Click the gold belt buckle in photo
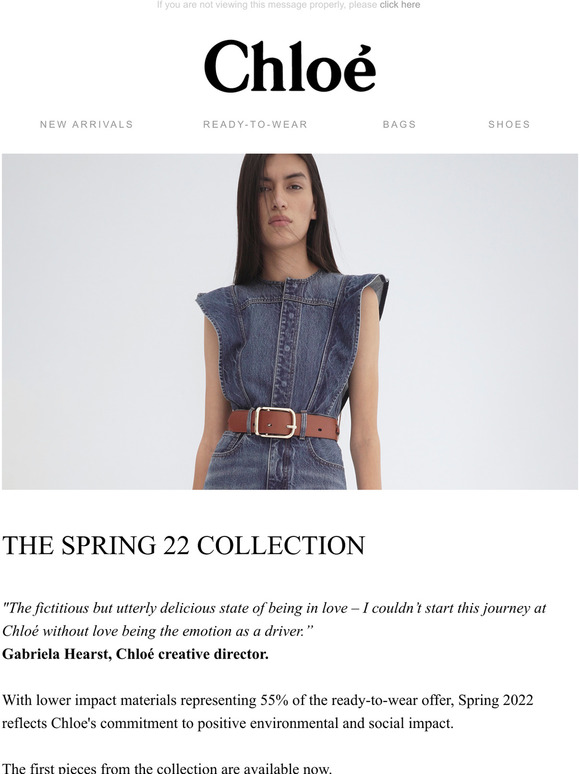 click(x=275, y=421)
